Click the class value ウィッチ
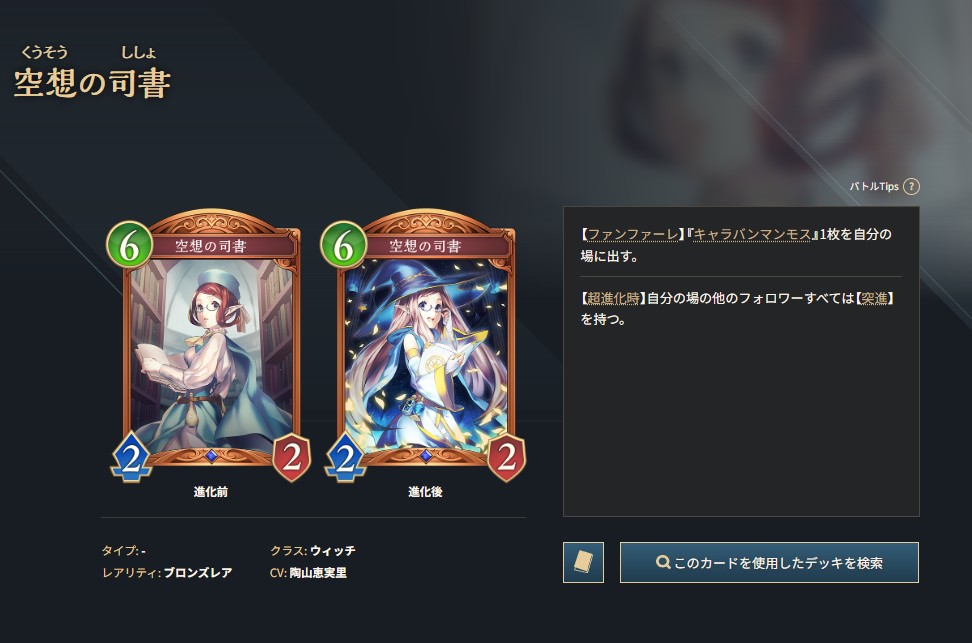The width and height of the screenshot is (972, 643). 332,551
